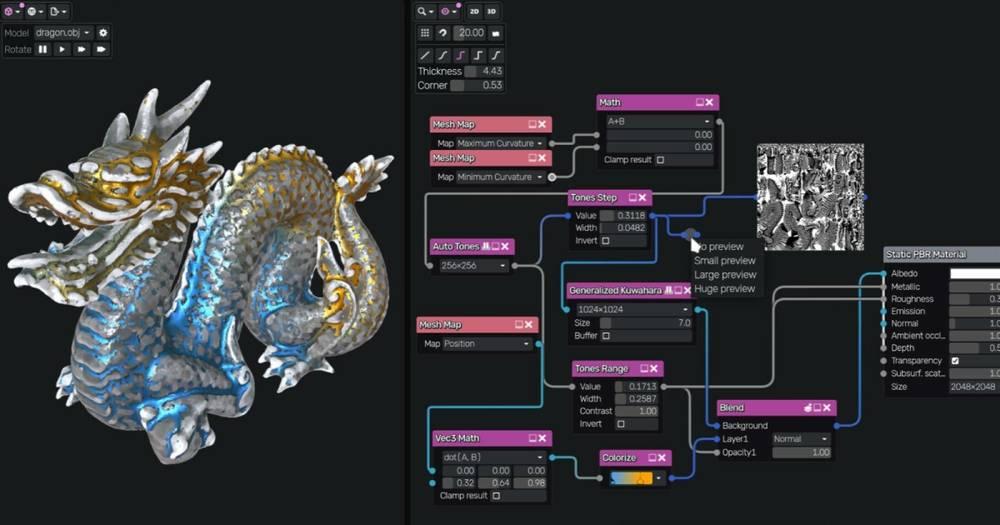
Task: Pause the model rotation
Action: [43, 49]
